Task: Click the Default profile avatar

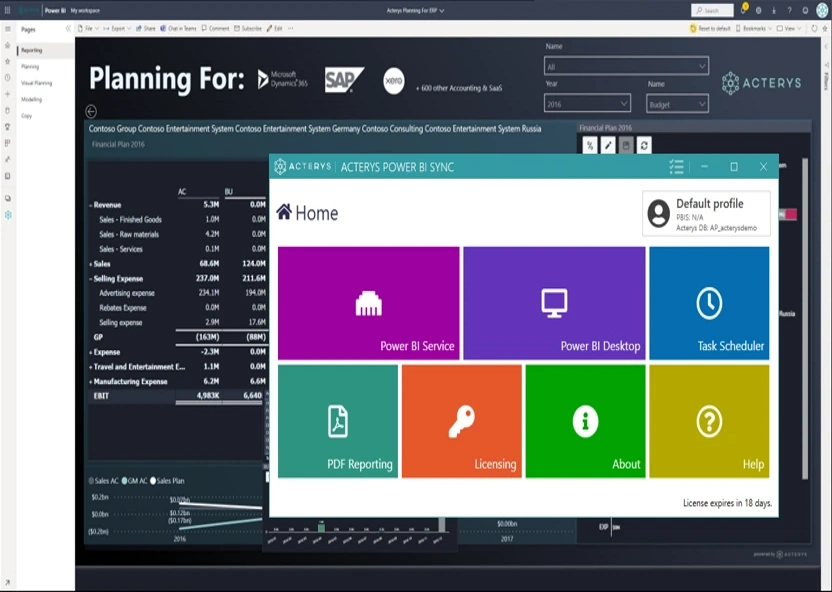Action: (x=658, y=213)
